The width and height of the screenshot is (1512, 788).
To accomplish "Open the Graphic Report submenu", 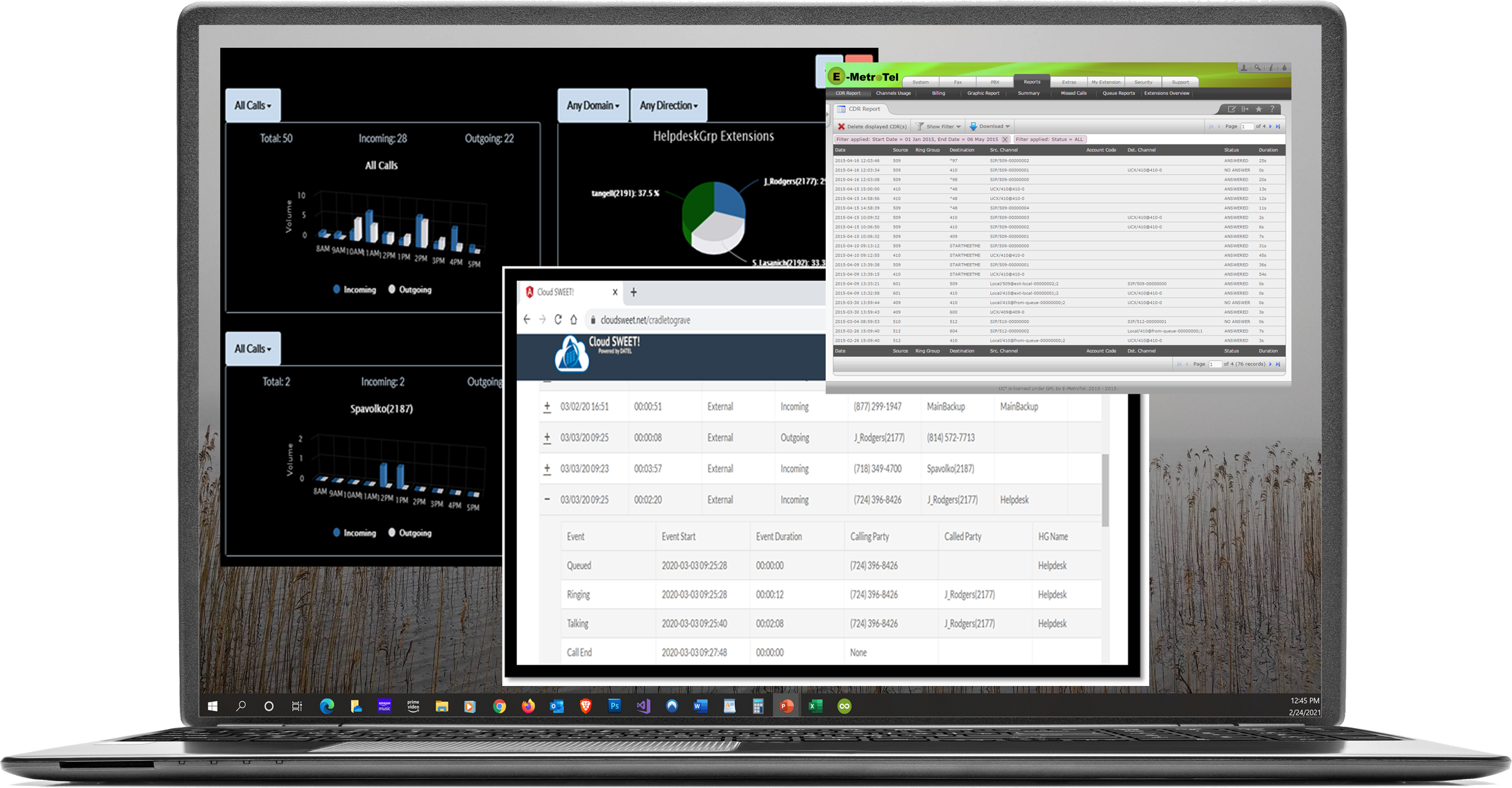I will coord(984,93).
